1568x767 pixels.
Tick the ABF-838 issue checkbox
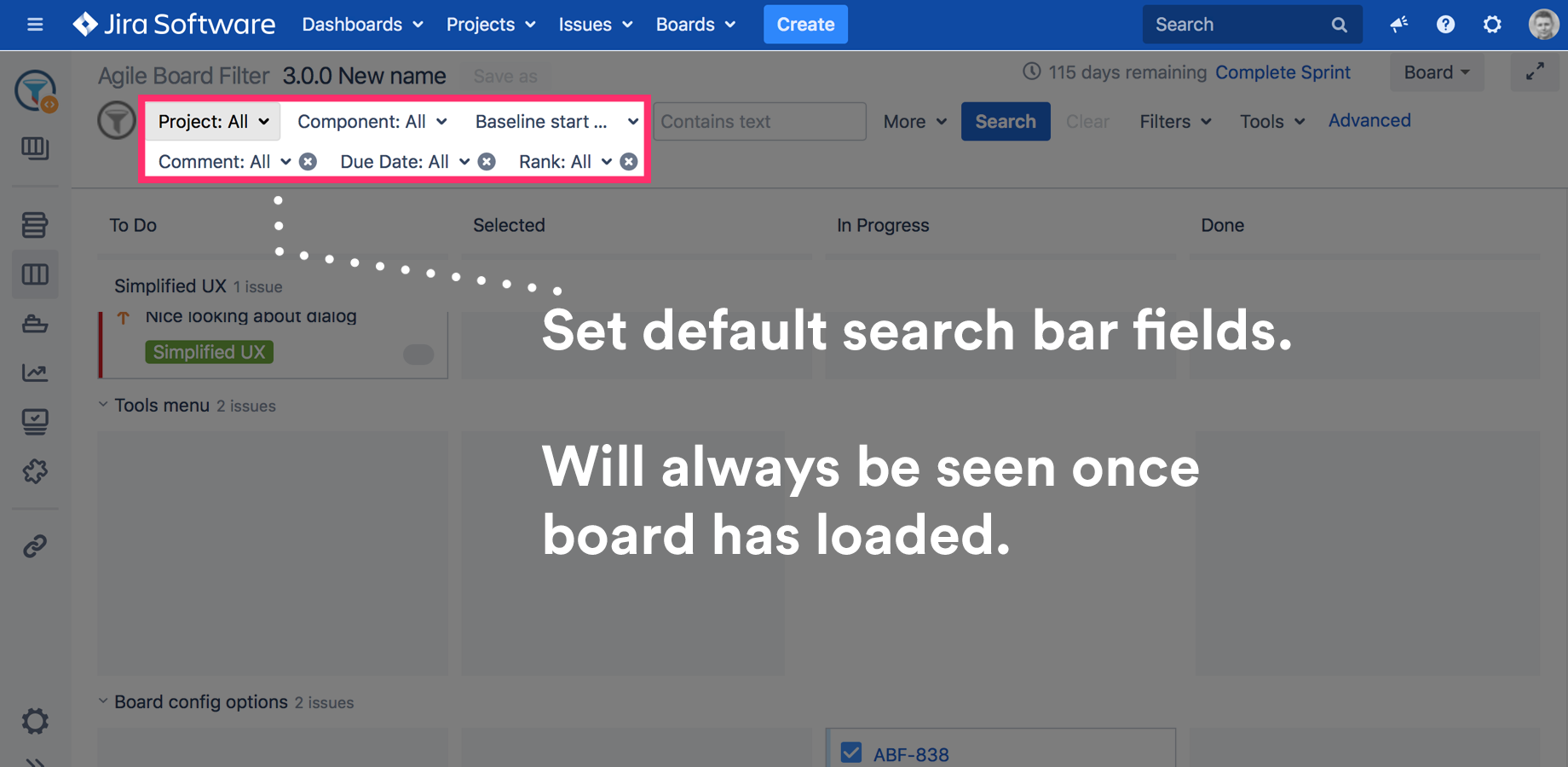click(850, 753)
